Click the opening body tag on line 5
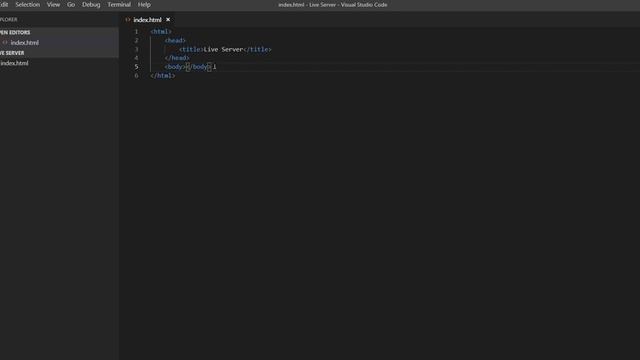 point(175,67)
